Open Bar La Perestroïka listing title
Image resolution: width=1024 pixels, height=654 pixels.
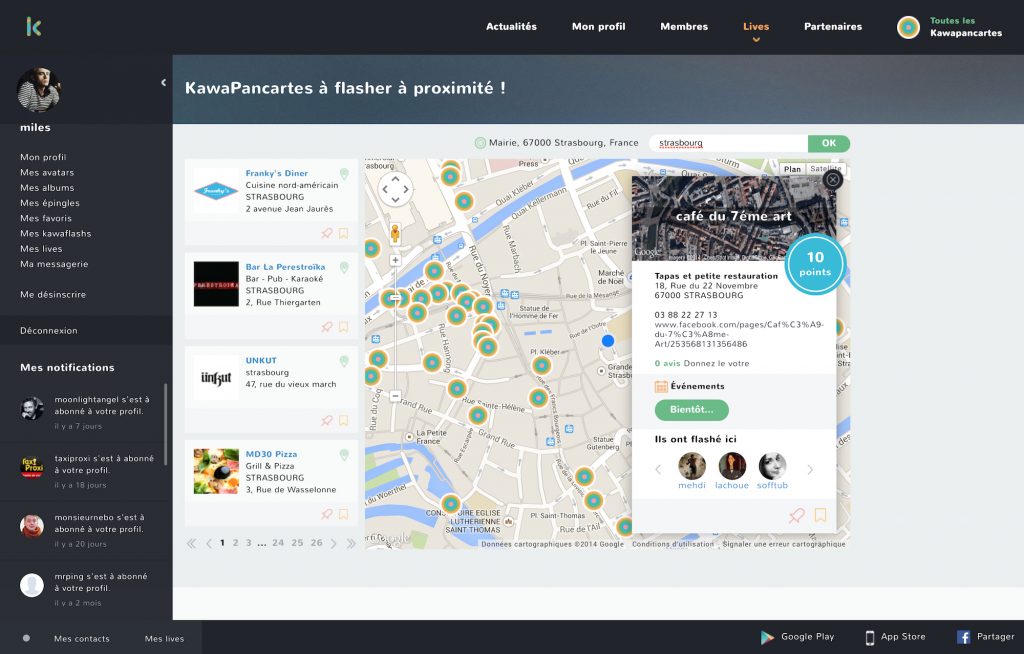[x=285, y=267]
